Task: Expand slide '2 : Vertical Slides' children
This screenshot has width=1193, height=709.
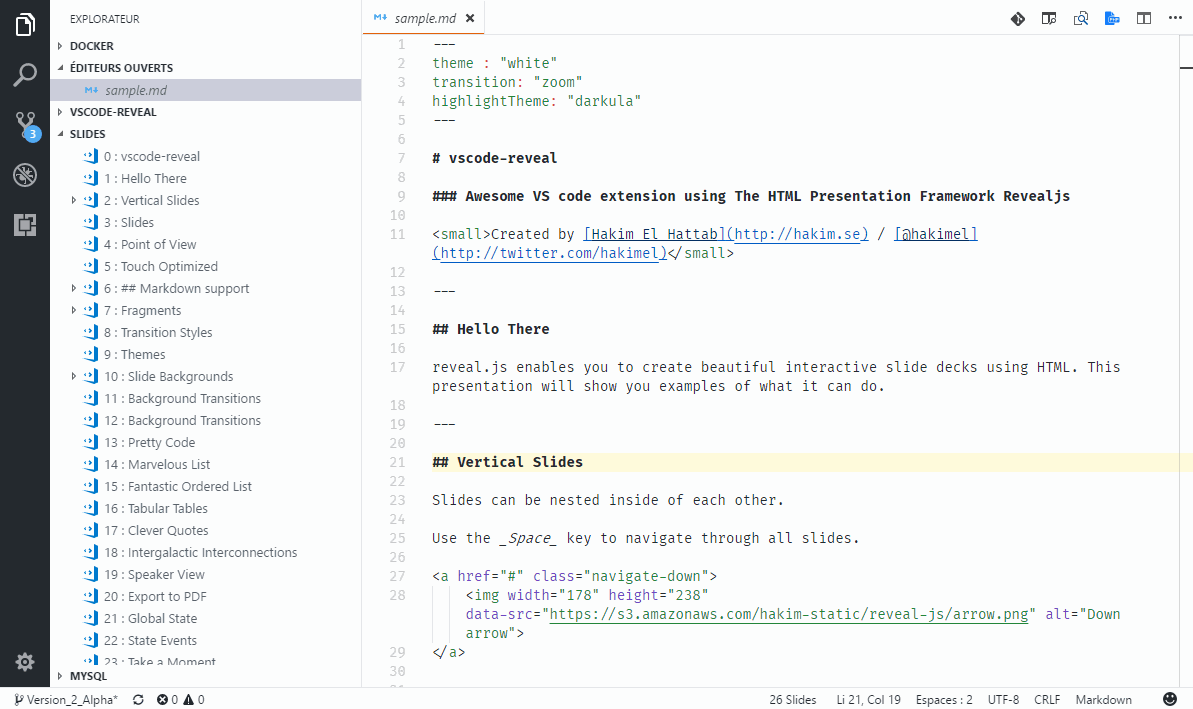Action: (x=74, y=200)
